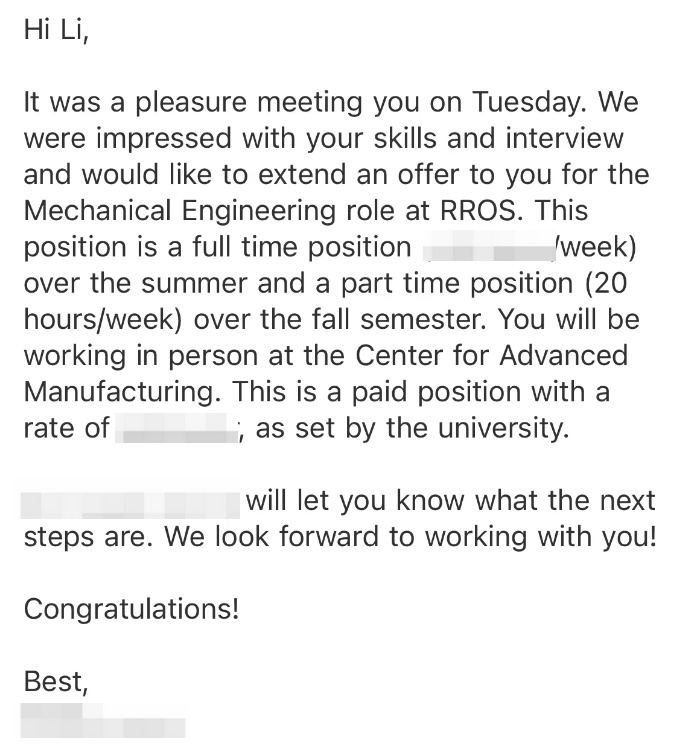Viewport: 678px width, 748px height.
Task: Click 'steps are' in second paragraph
Action: [x=85, y=537]
